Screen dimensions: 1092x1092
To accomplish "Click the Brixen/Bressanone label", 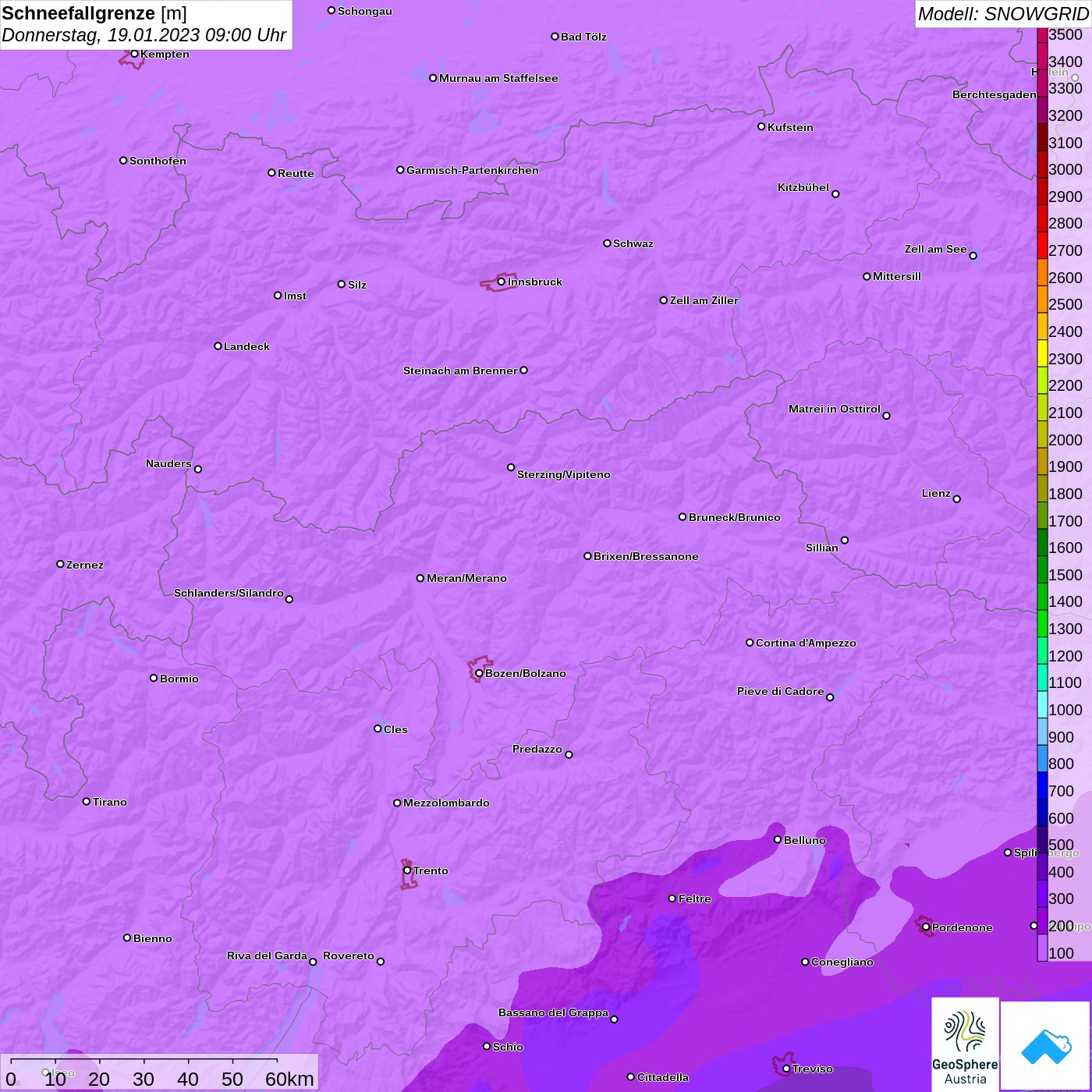I will (x=646, y=556).
